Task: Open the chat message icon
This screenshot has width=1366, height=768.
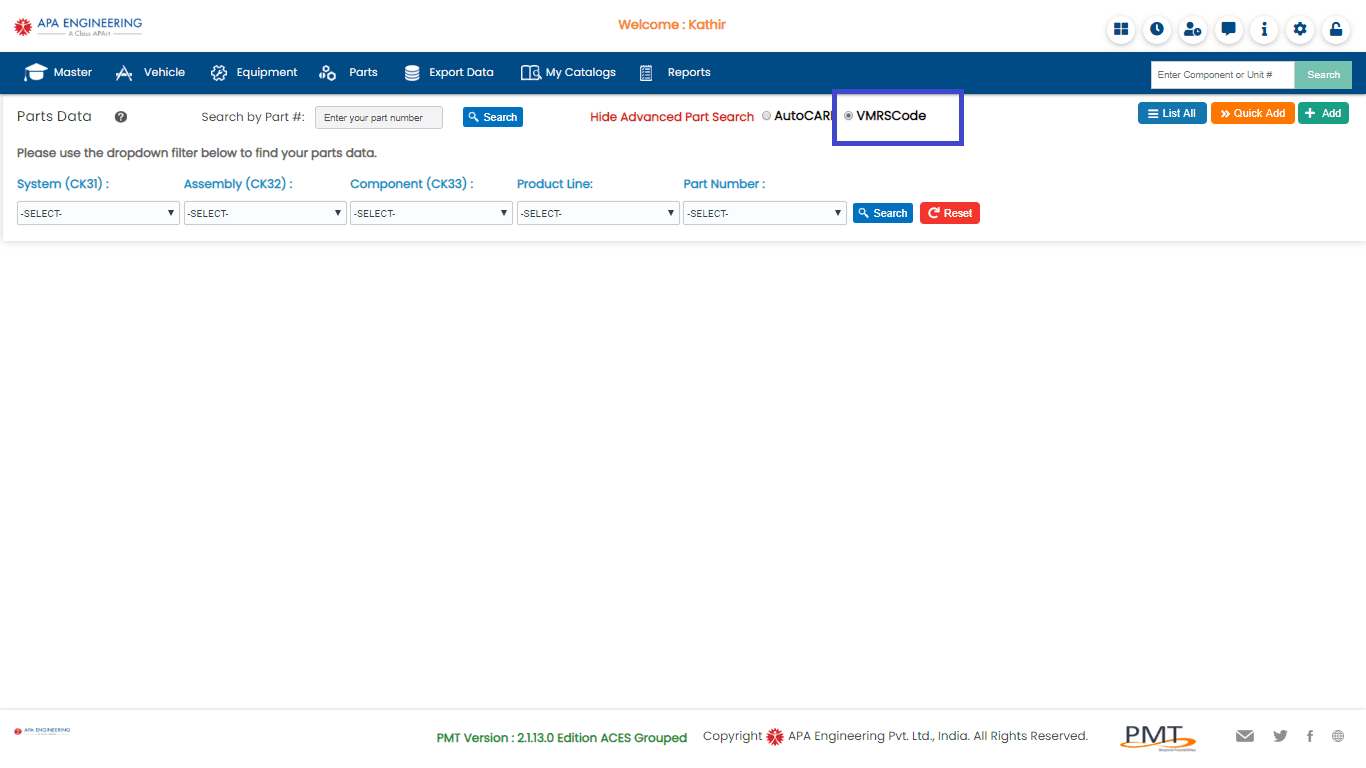Action: 1228,29
